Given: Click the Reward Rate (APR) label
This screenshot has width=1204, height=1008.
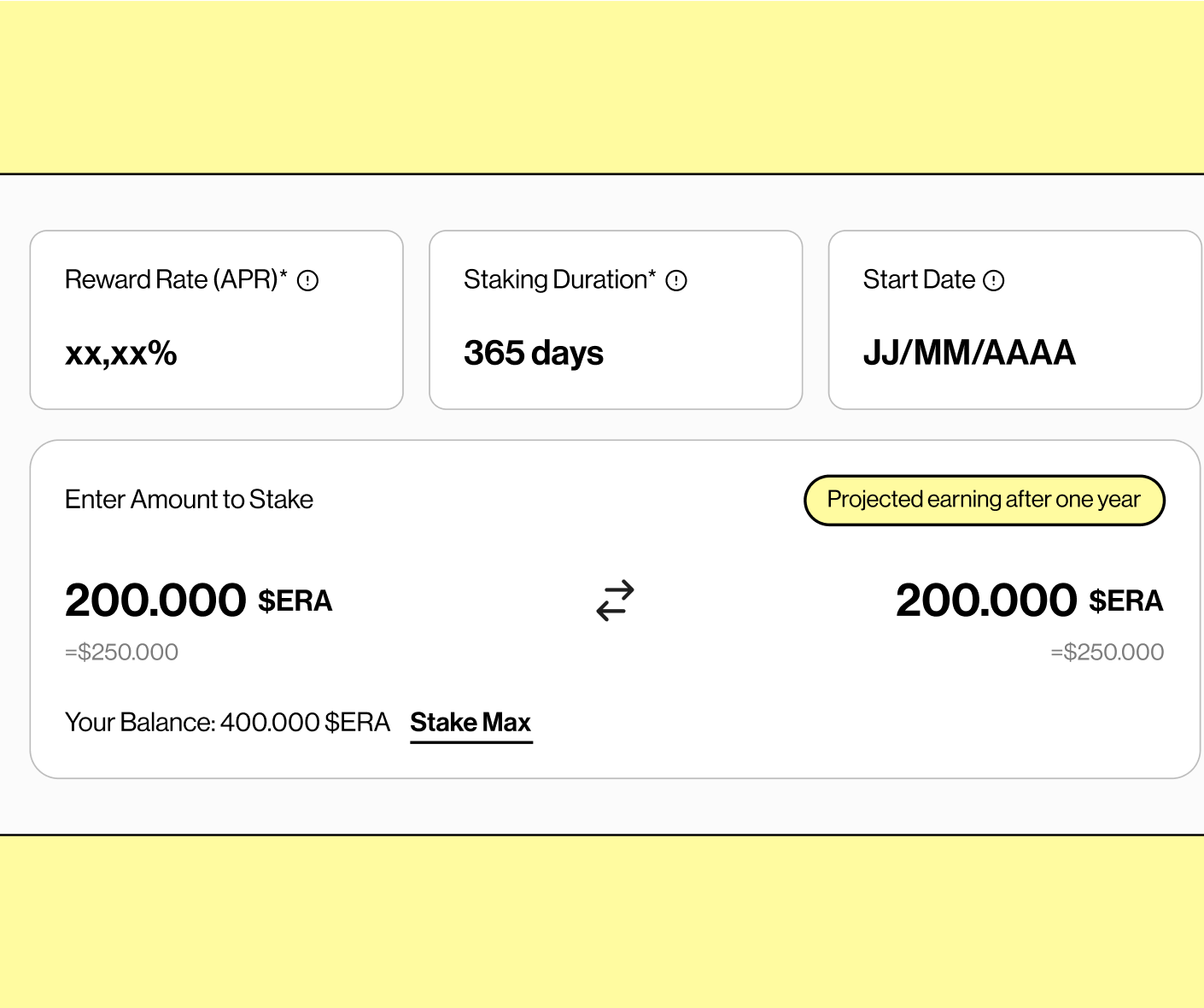Looking at the screenshot, I should pos(176,280).
